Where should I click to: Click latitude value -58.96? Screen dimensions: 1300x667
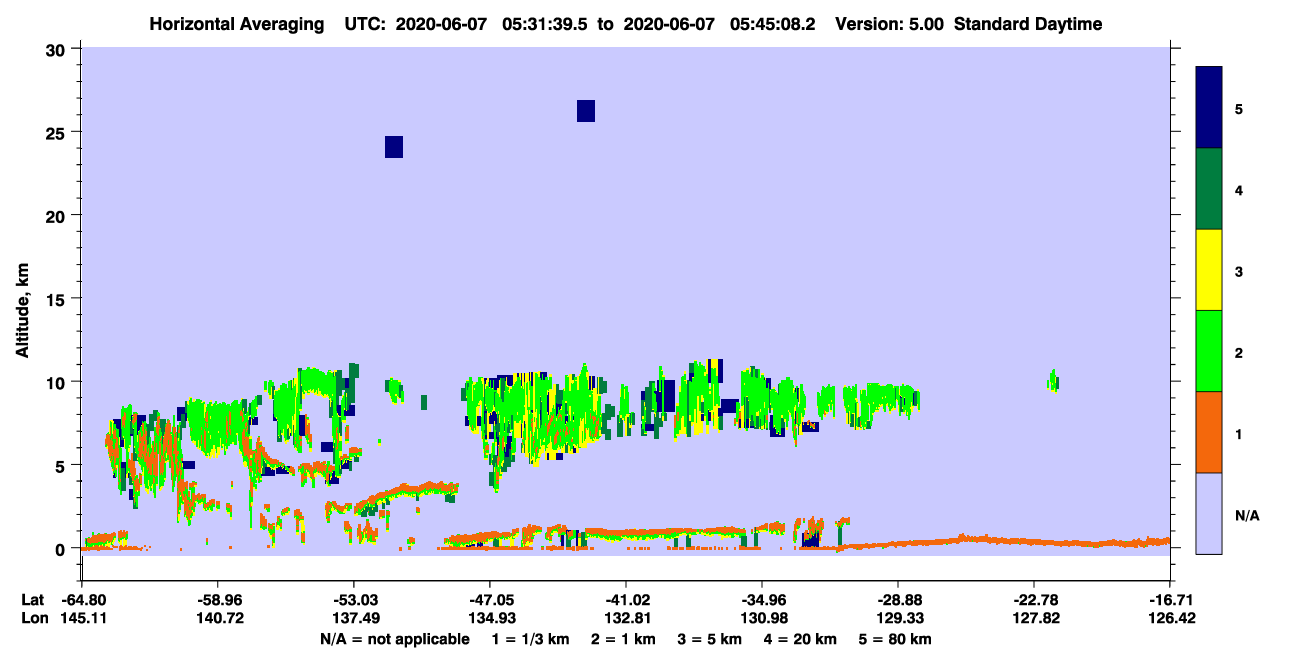[x=218, y=600]
